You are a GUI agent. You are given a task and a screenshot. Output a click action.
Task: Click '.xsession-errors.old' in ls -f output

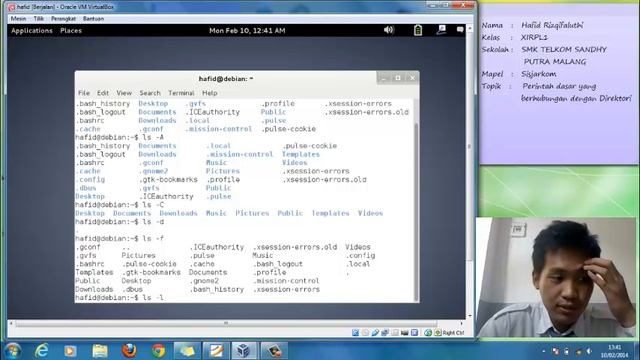295,247
